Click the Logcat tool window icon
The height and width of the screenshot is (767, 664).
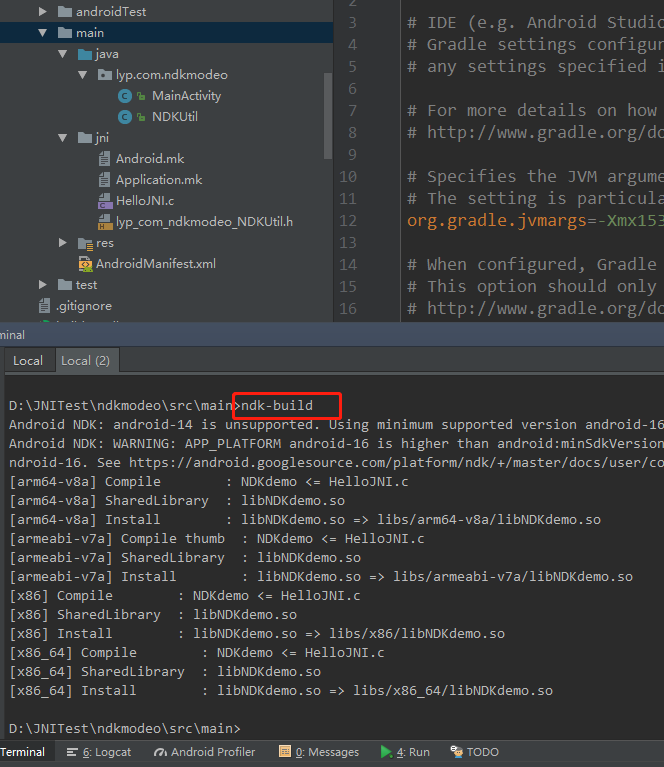coord(72,752)
